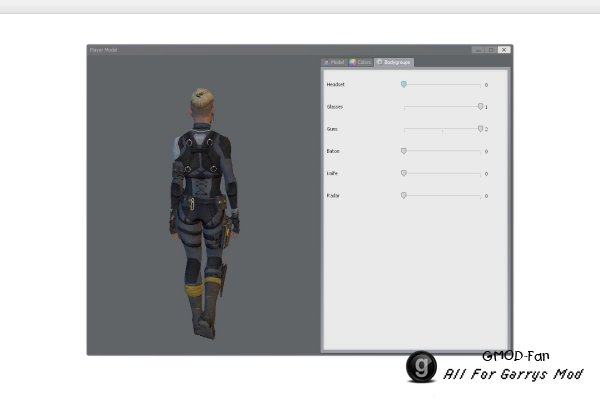The image size is (600, 400).
Task: Minimize the Player Model window
Action: (x=478, y=50)
